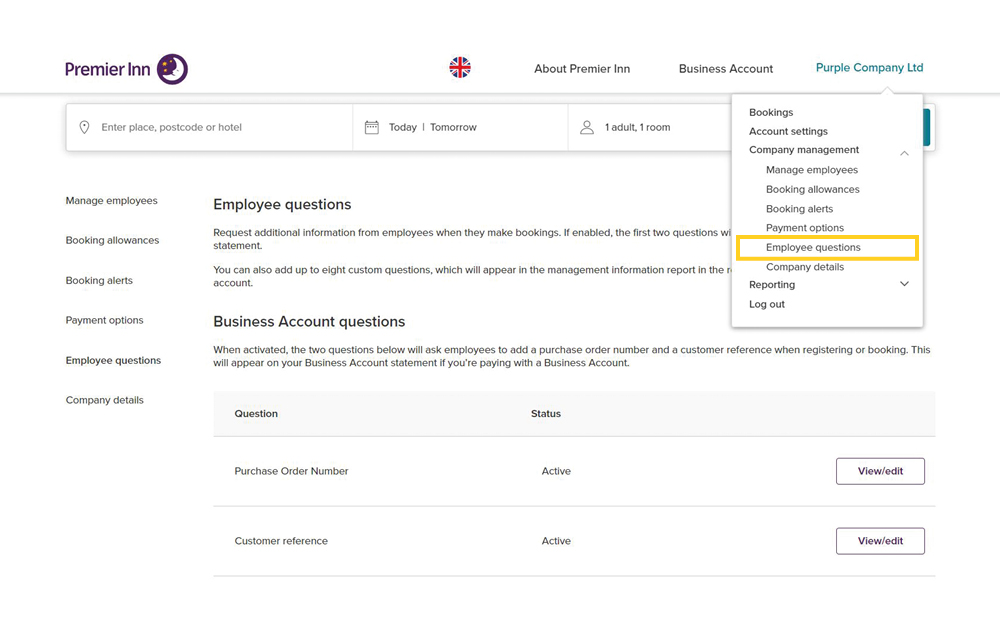1000x640 pixels.
Task: Collapse the Company management submenu
Action: (x=904, y=153)
